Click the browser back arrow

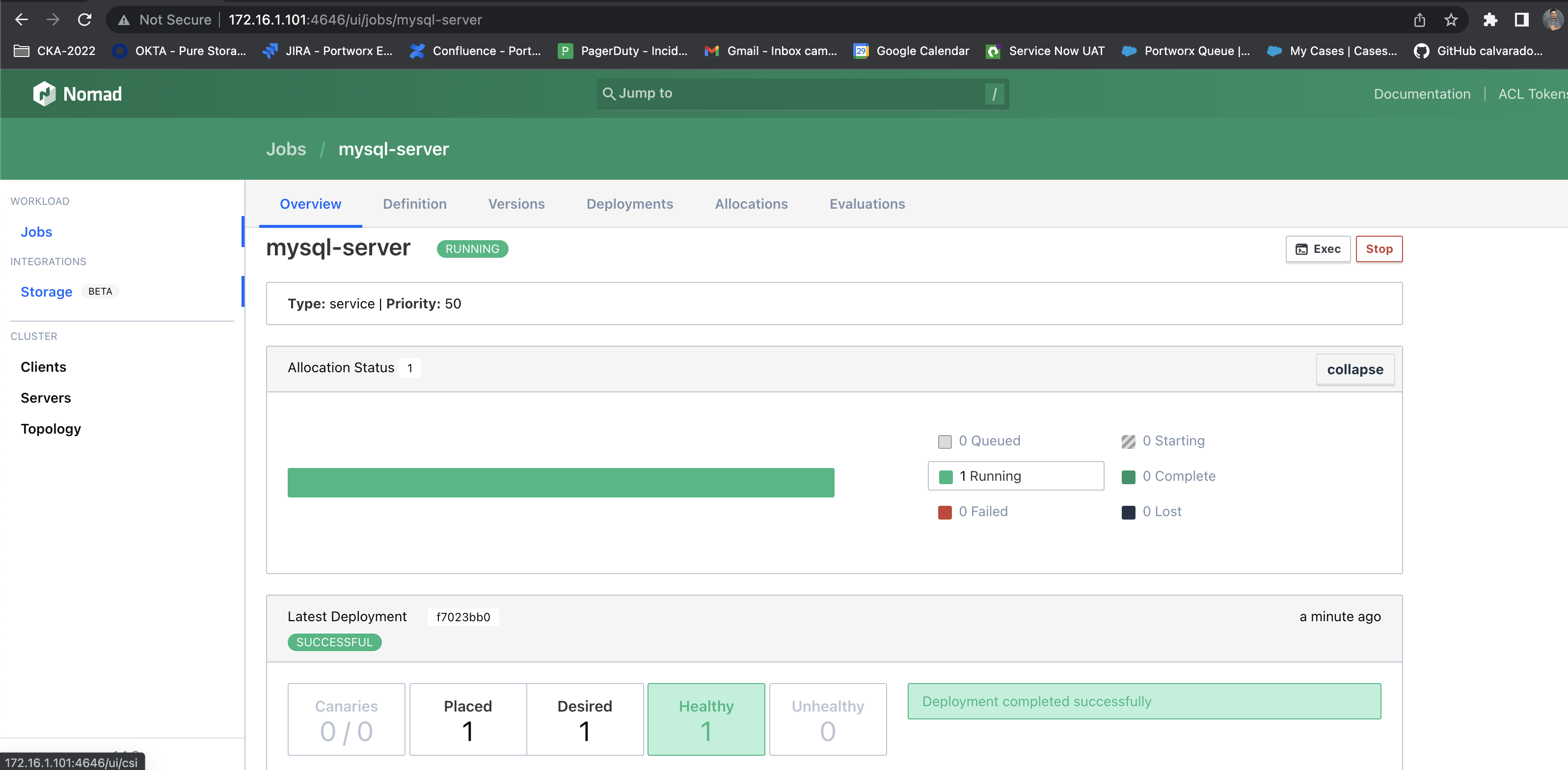(21, 20)
